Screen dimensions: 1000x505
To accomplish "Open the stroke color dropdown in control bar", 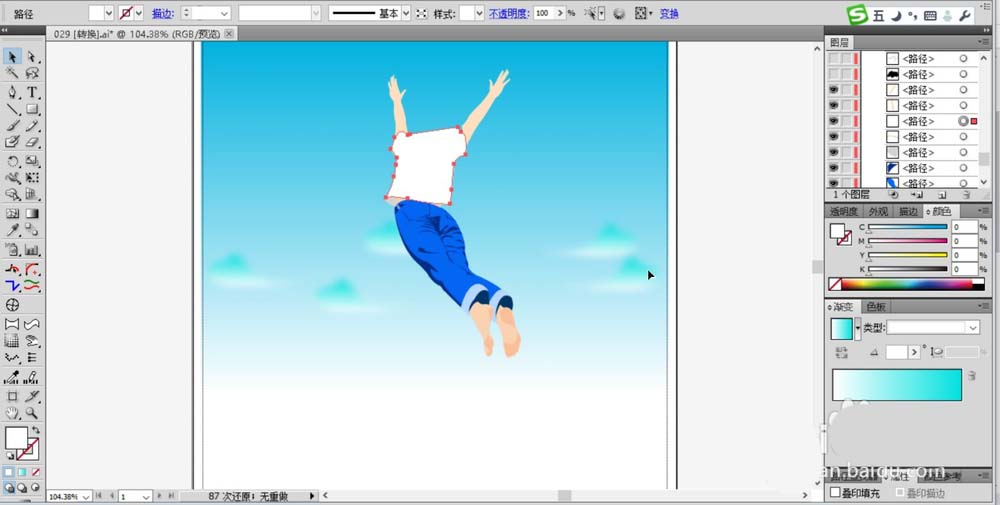I will (138, 13).
